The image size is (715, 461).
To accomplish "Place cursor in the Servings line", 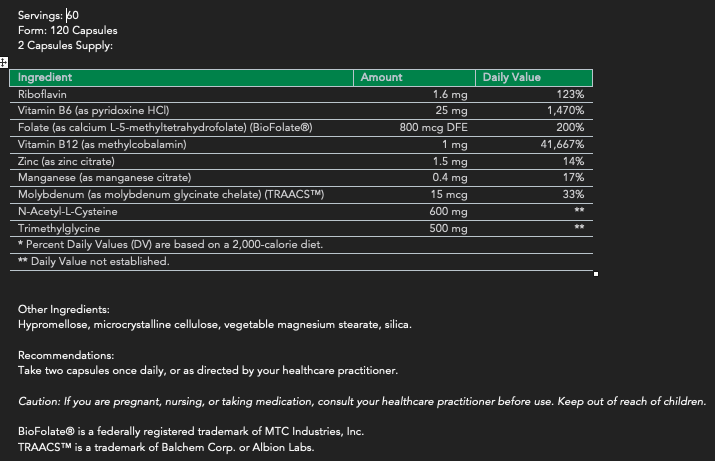I will (47, 15).
